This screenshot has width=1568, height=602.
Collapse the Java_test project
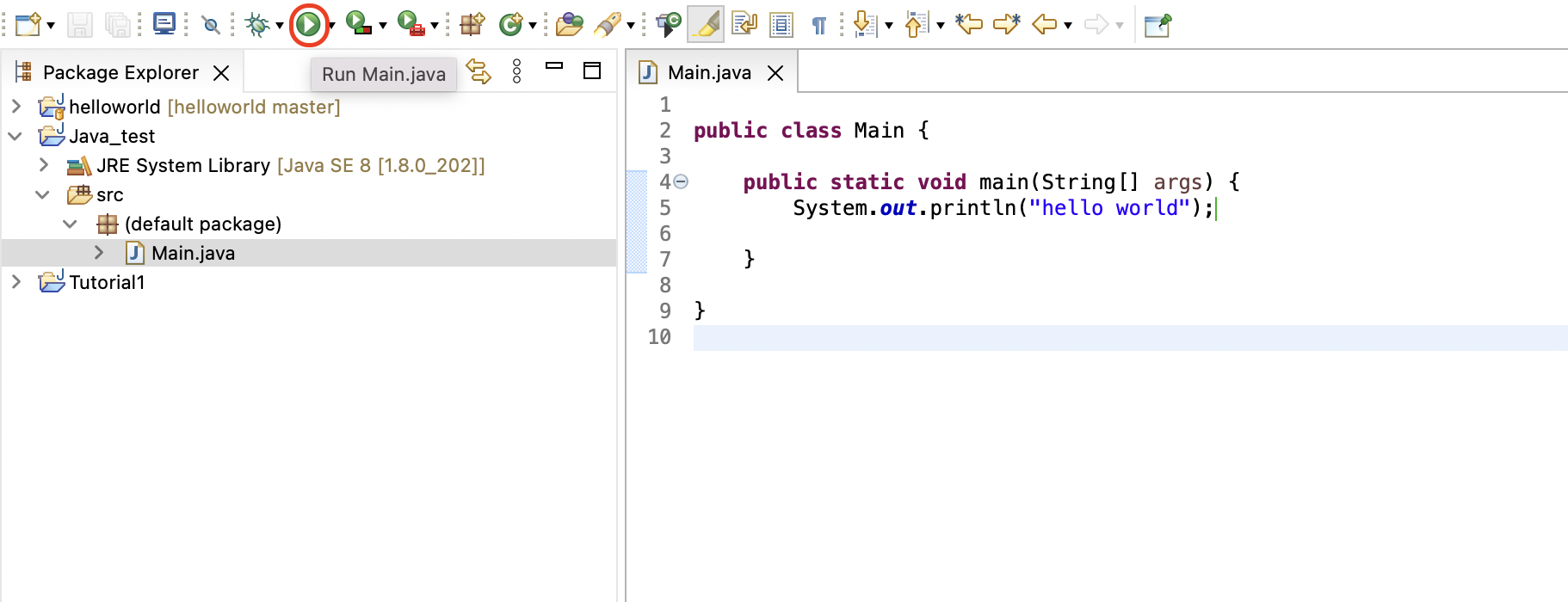(x=15, y=136)
